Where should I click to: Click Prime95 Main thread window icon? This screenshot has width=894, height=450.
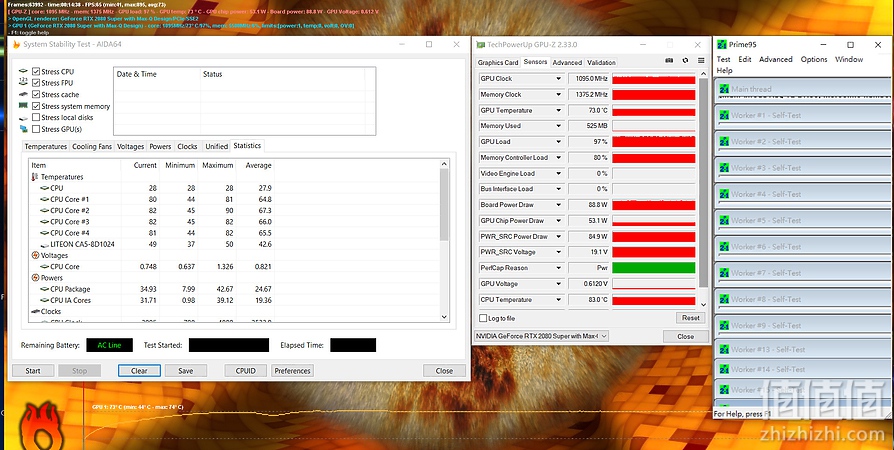pyautogui.click(x=724, y=89)
